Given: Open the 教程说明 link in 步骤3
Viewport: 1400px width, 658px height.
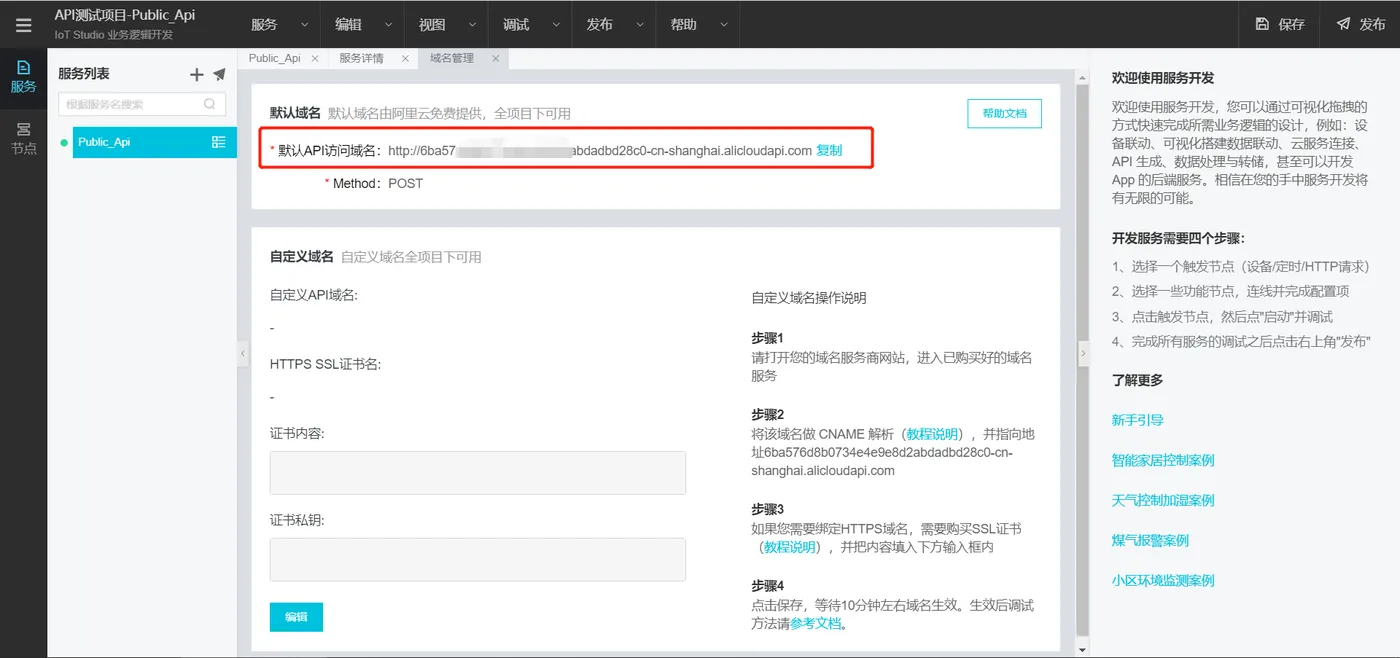Looking at the screenshot, I should point(790,547).
